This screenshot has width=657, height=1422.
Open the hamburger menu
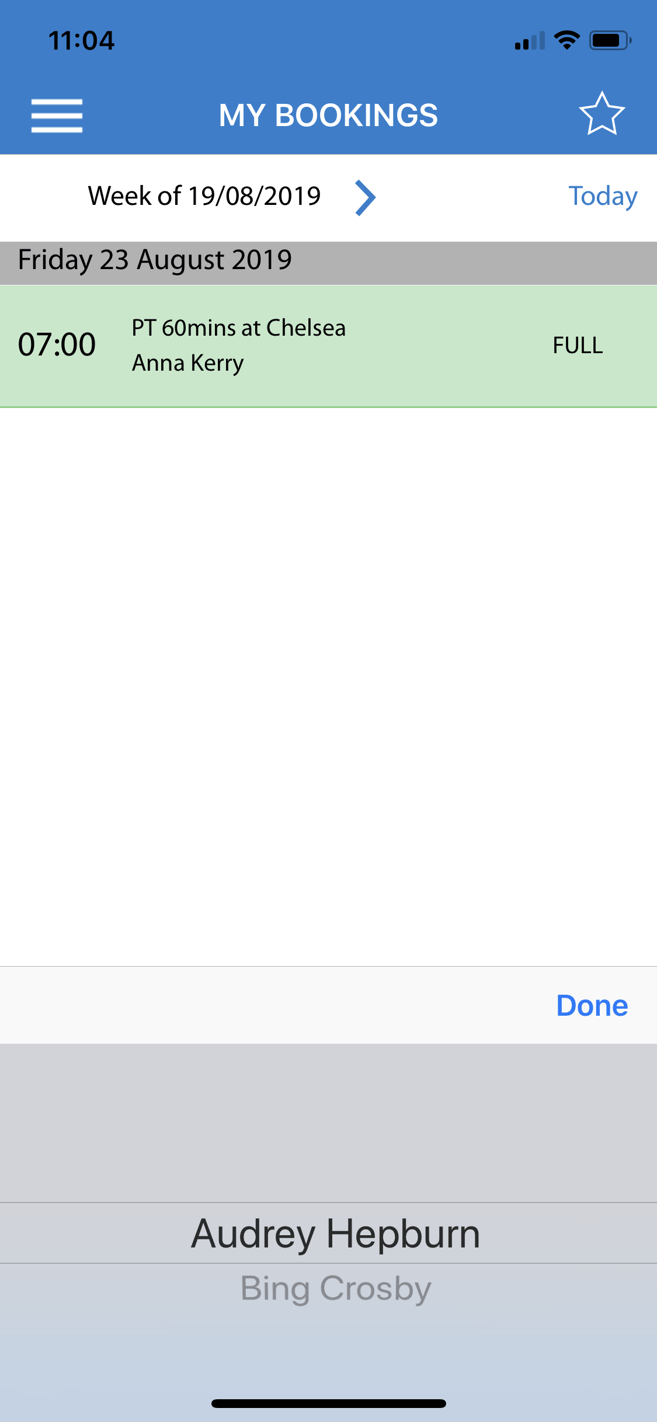click(57, 116)
